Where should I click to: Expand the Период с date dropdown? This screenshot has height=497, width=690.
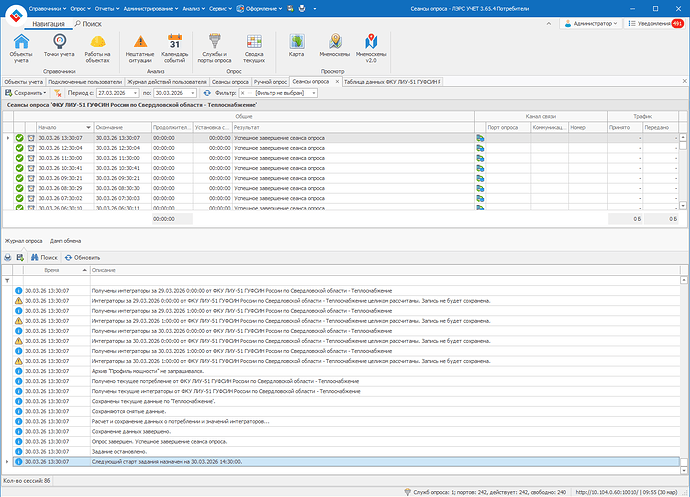135,93
